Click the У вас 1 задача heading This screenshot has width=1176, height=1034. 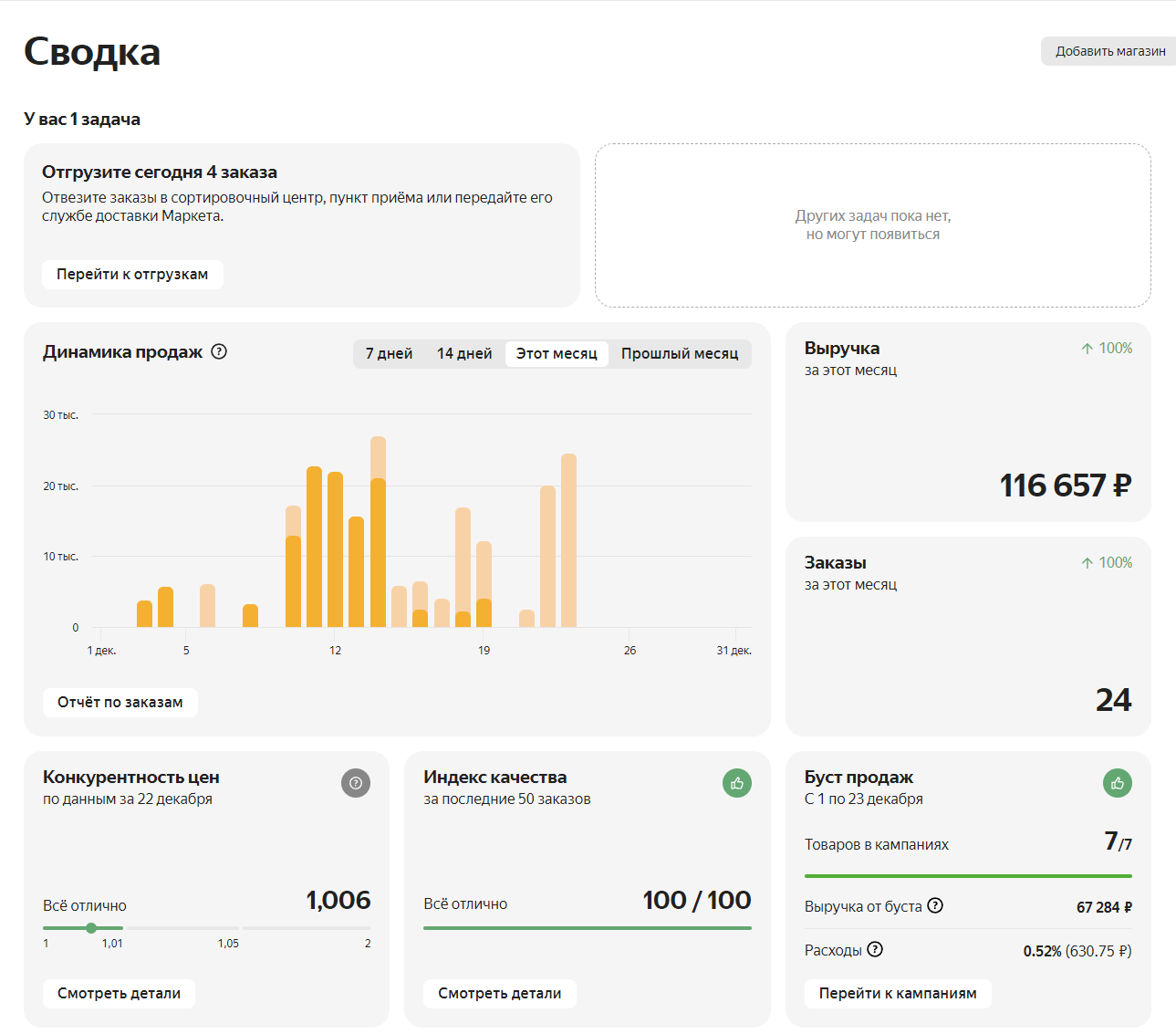tap(82, 120)
